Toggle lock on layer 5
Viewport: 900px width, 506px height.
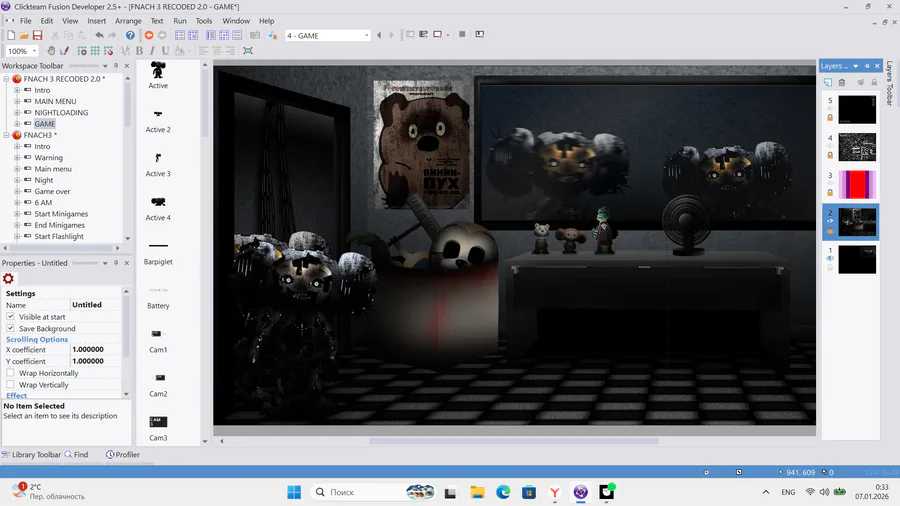pos(830,118)
